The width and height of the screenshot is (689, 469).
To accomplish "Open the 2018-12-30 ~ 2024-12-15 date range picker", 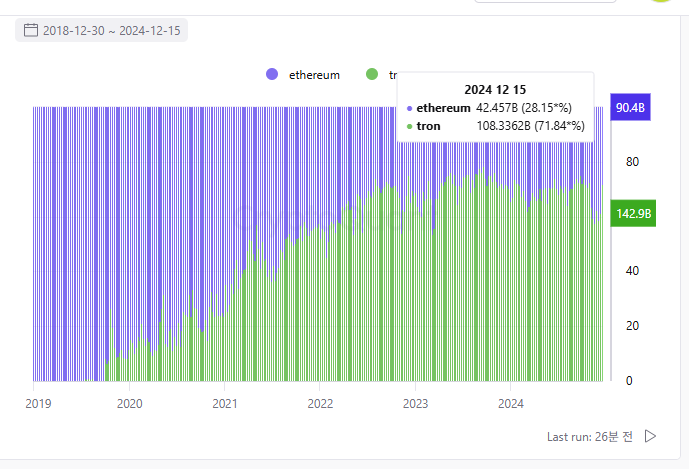I will 102,30.
